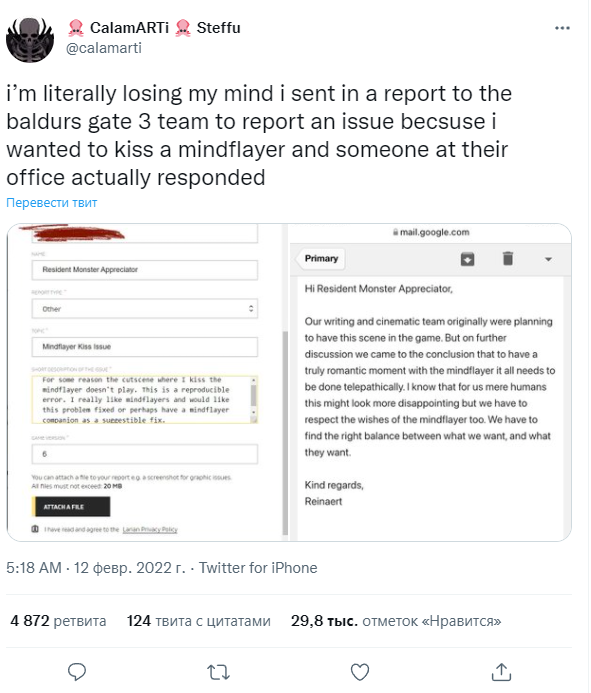The height and width of the screenshot is (693, 591).
Task: View the 4 872 retweets list
Action: (x=58, y=621)
